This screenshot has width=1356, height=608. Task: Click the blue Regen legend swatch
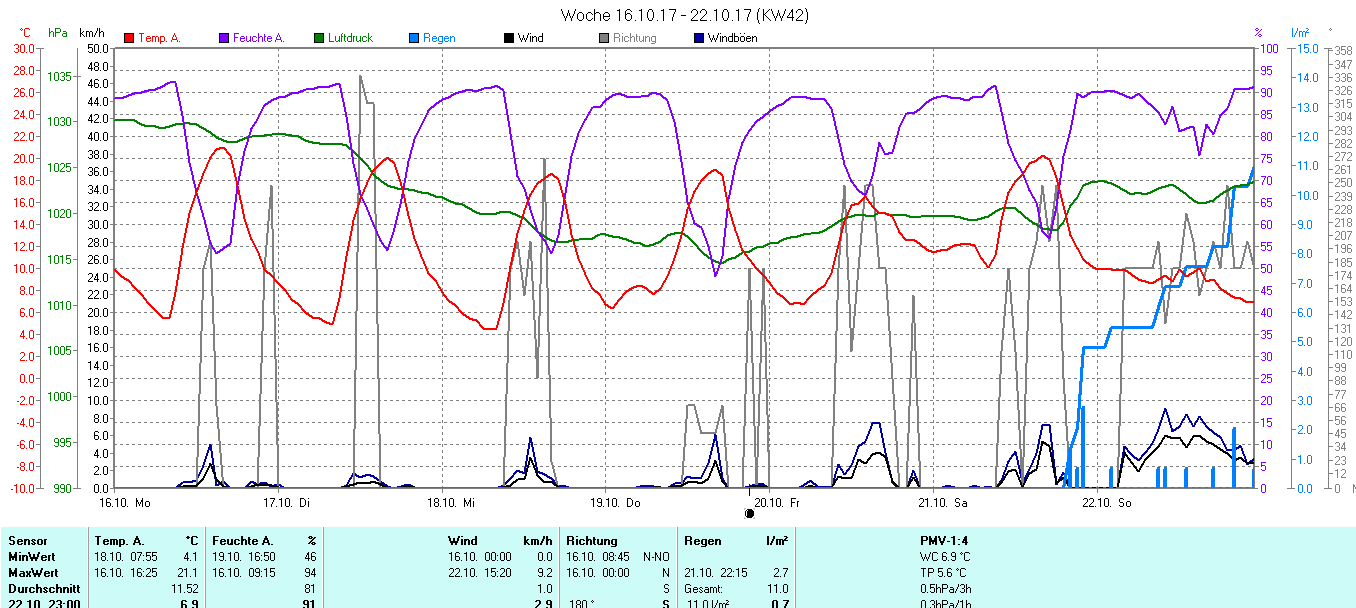pos(414,38)
